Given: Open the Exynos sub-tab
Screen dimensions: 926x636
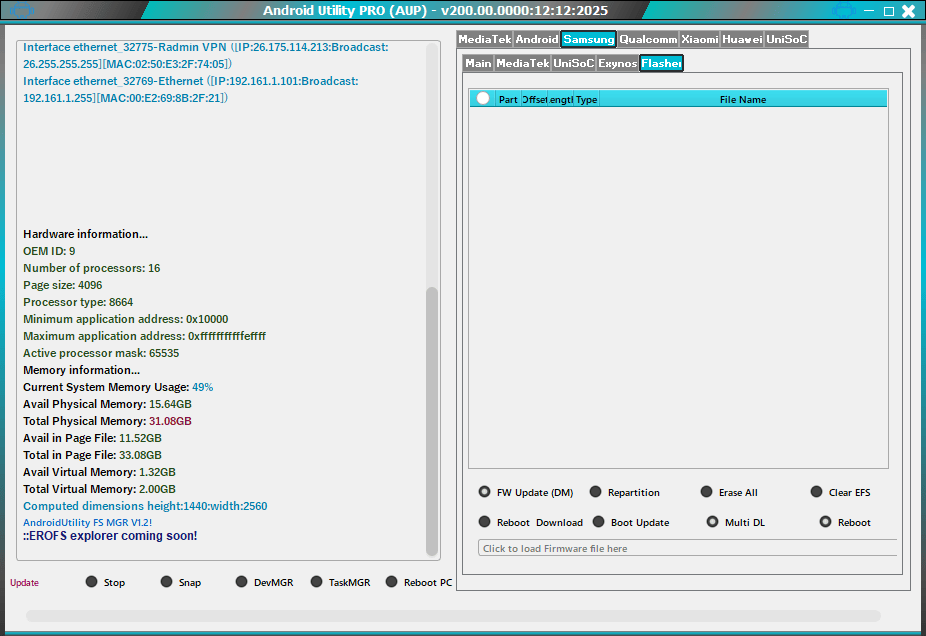Looking at the screenshot, I should 617,63.
